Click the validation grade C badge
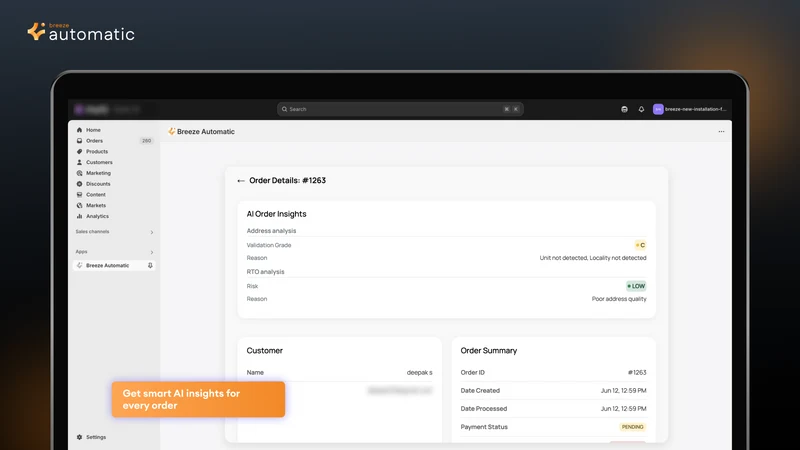Image resolution: width=800 pixels, height=450 pixels. (x=640, y=245)
